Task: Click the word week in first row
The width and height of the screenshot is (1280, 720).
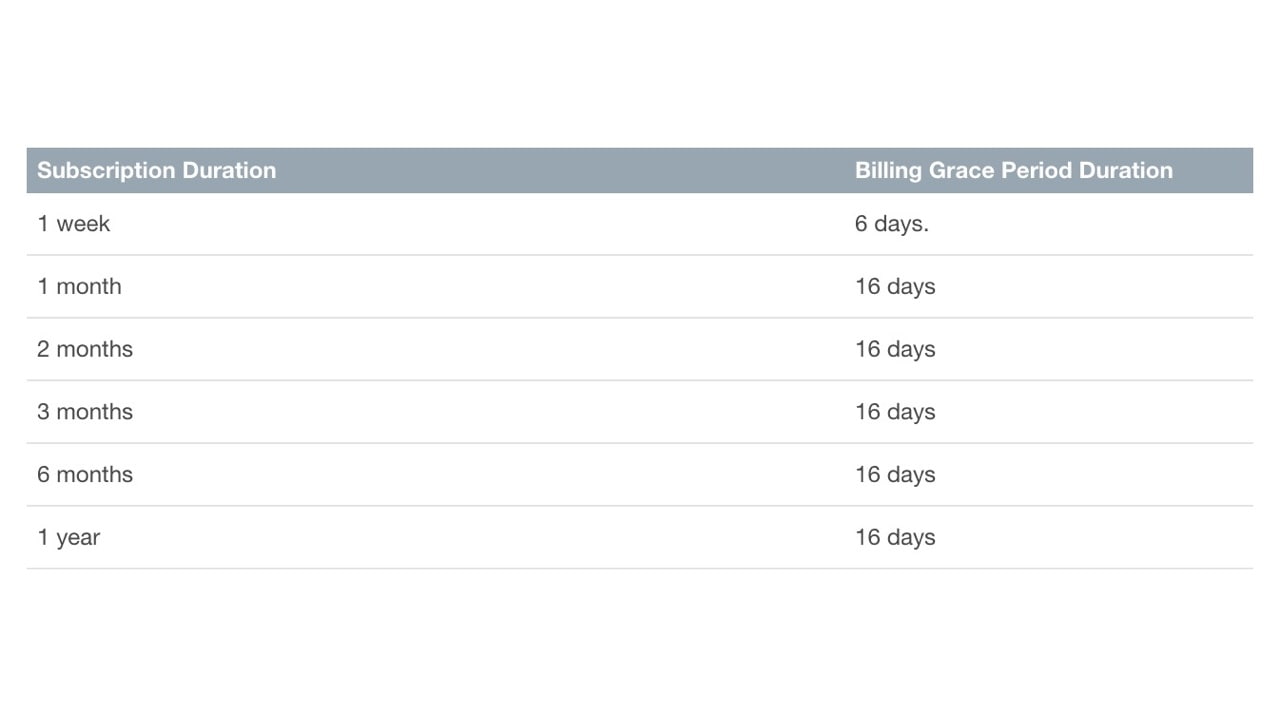Action: [83, 224]
